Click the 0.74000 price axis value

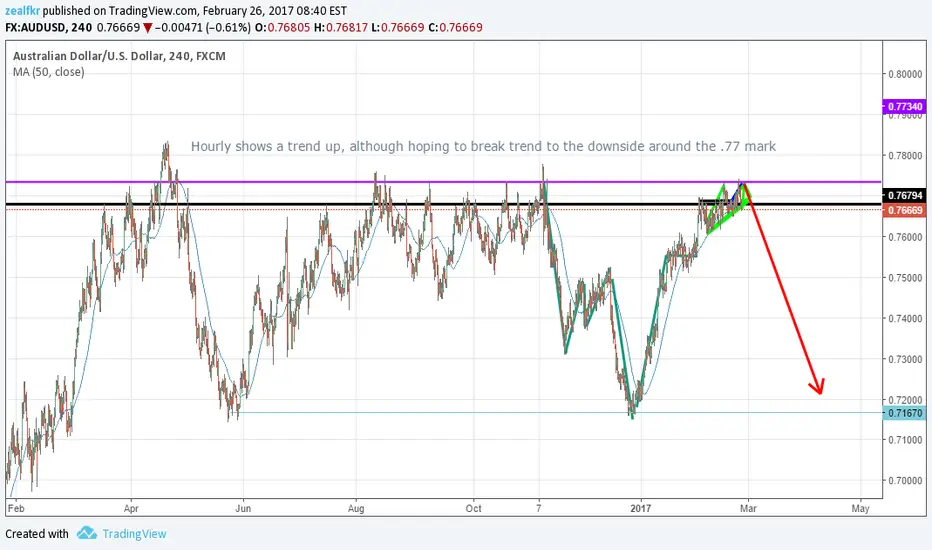click(905, 319)
